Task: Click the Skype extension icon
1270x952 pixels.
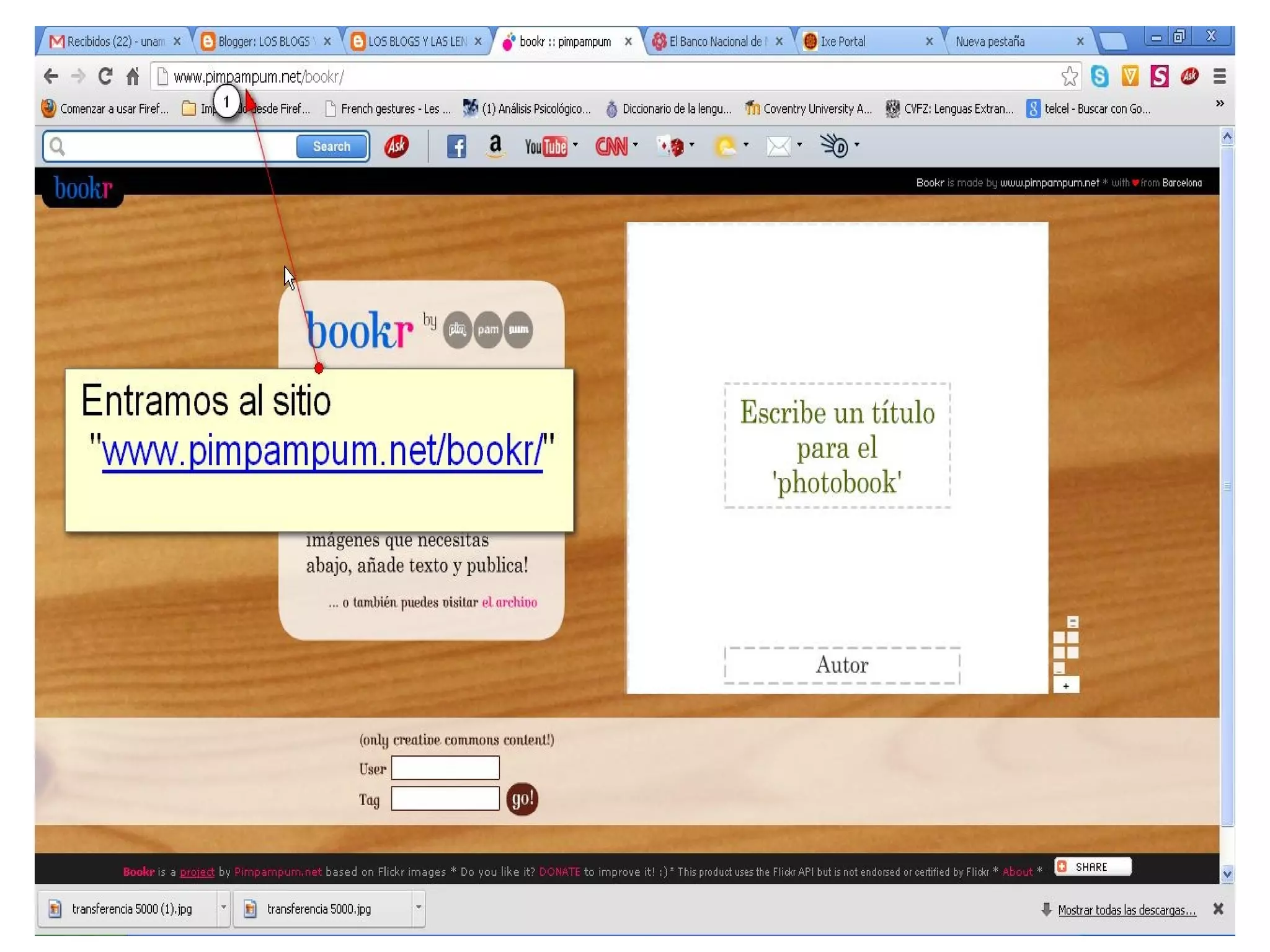Action: [1099, 76]
